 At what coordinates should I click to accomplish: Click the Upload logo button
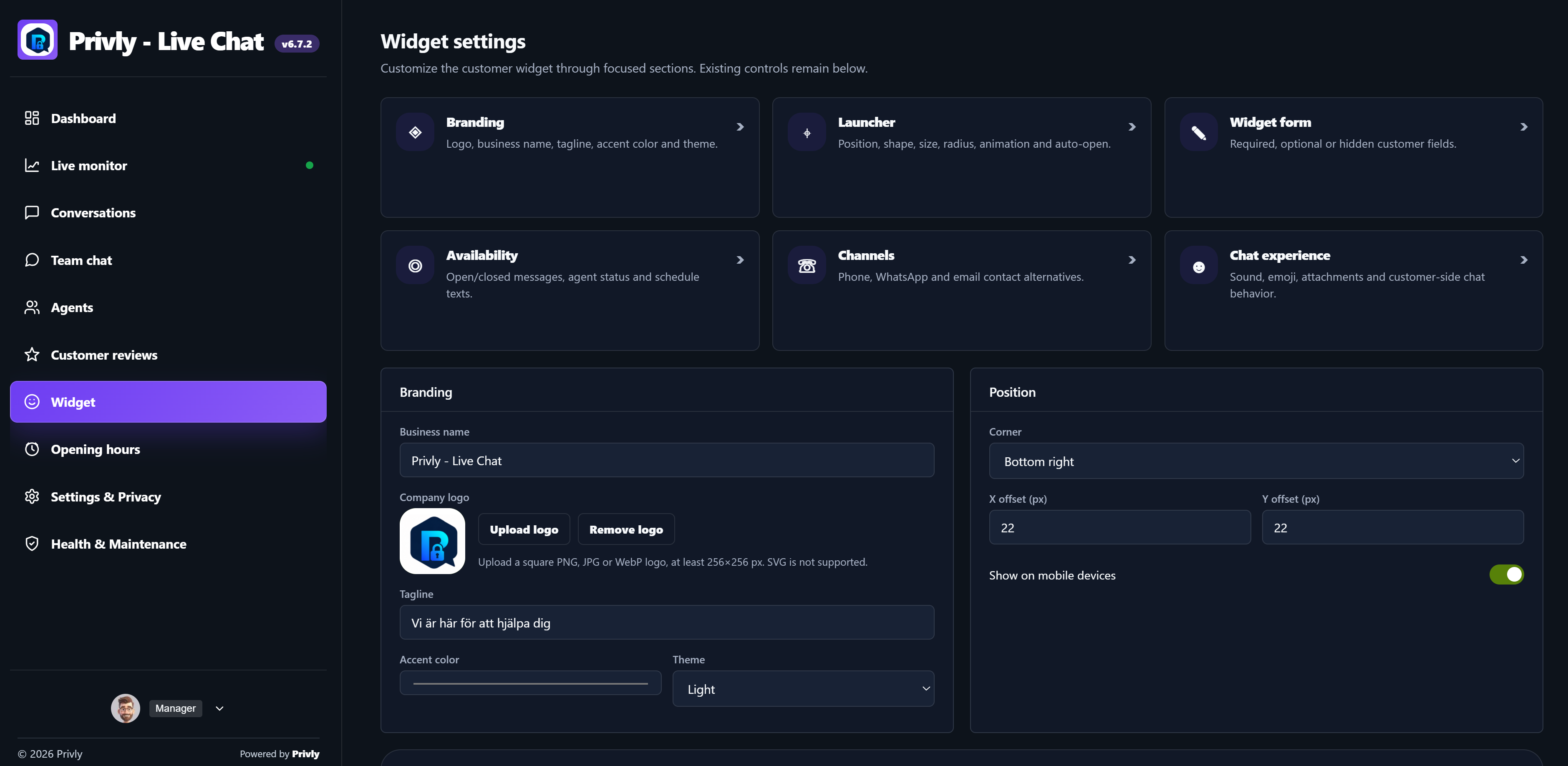524,529
